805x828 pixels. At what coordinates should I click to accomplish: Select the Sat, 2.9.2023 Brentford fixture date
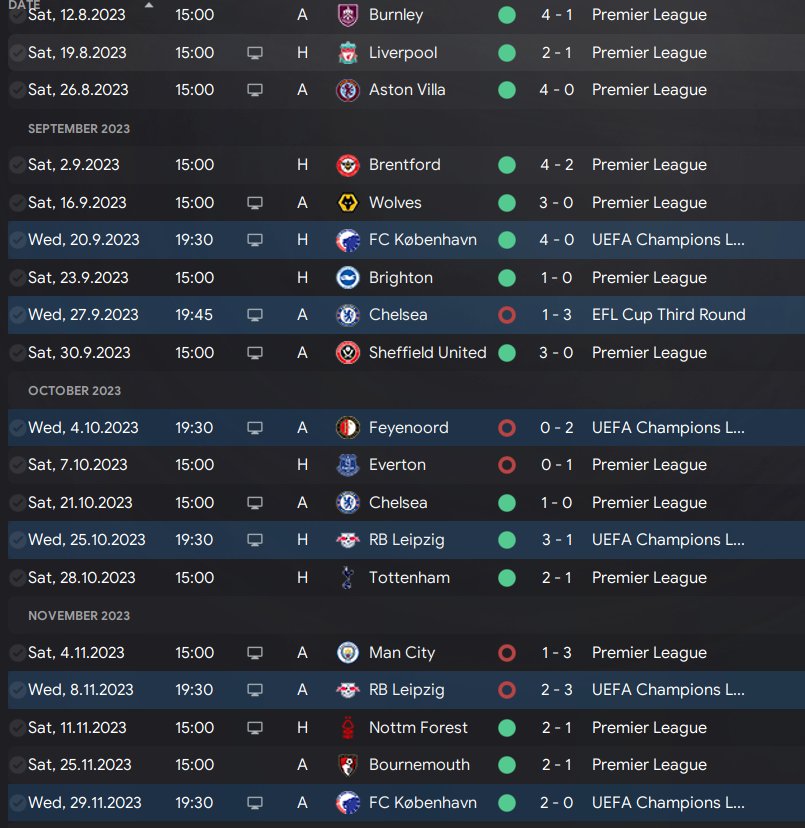[x=73, y=165]
